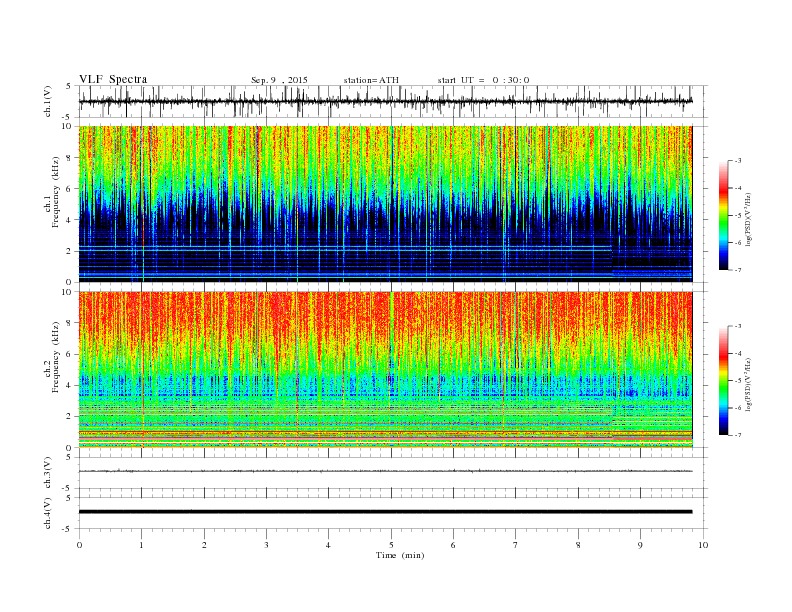Click the "-3" tick on ch.1 color bar
The width and height of the screenshot is (792, 612).
(x=737, y=161)
